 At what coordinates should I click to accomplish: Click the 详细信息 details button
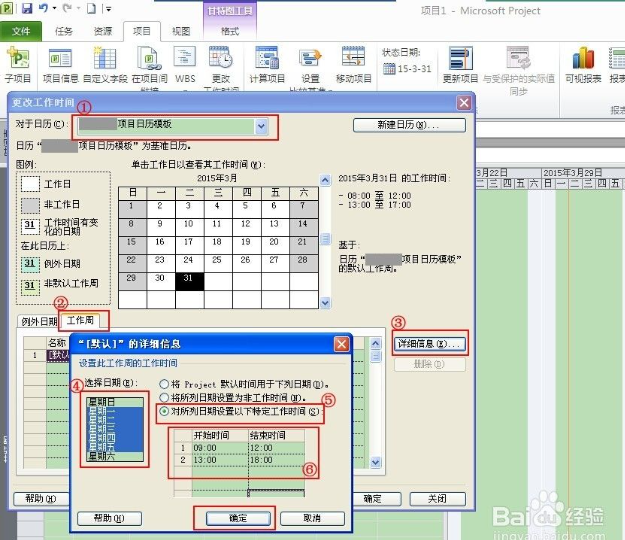tap(427, 344)
